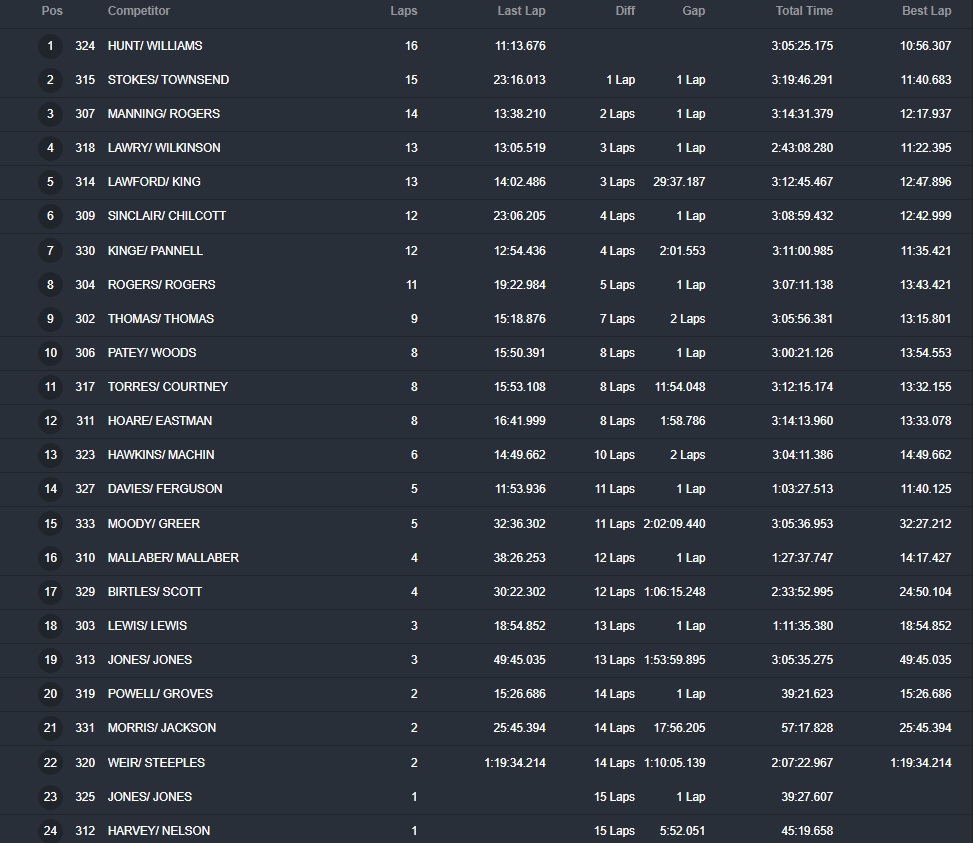Image resolution: width=973 pixels, height=843 pixels.
Task: Click the Competitor column header
Action: (139, 11)
